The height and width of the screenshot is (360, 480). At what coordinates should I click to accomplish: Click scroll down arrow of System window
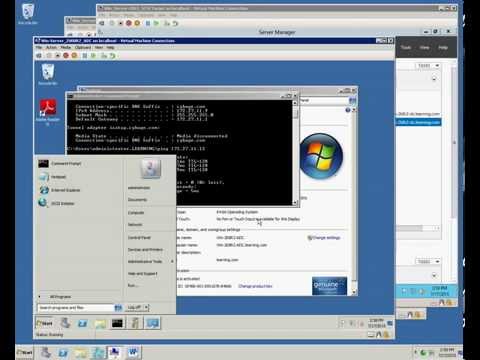click(354, 292)
